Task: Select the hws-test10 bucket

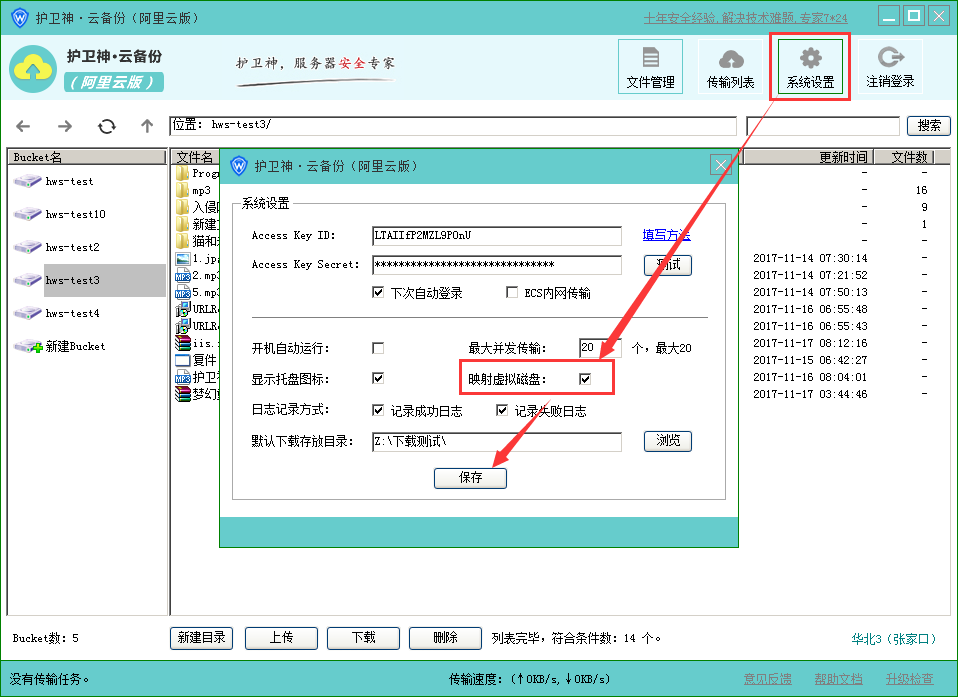Action: [x=75, y=214]
